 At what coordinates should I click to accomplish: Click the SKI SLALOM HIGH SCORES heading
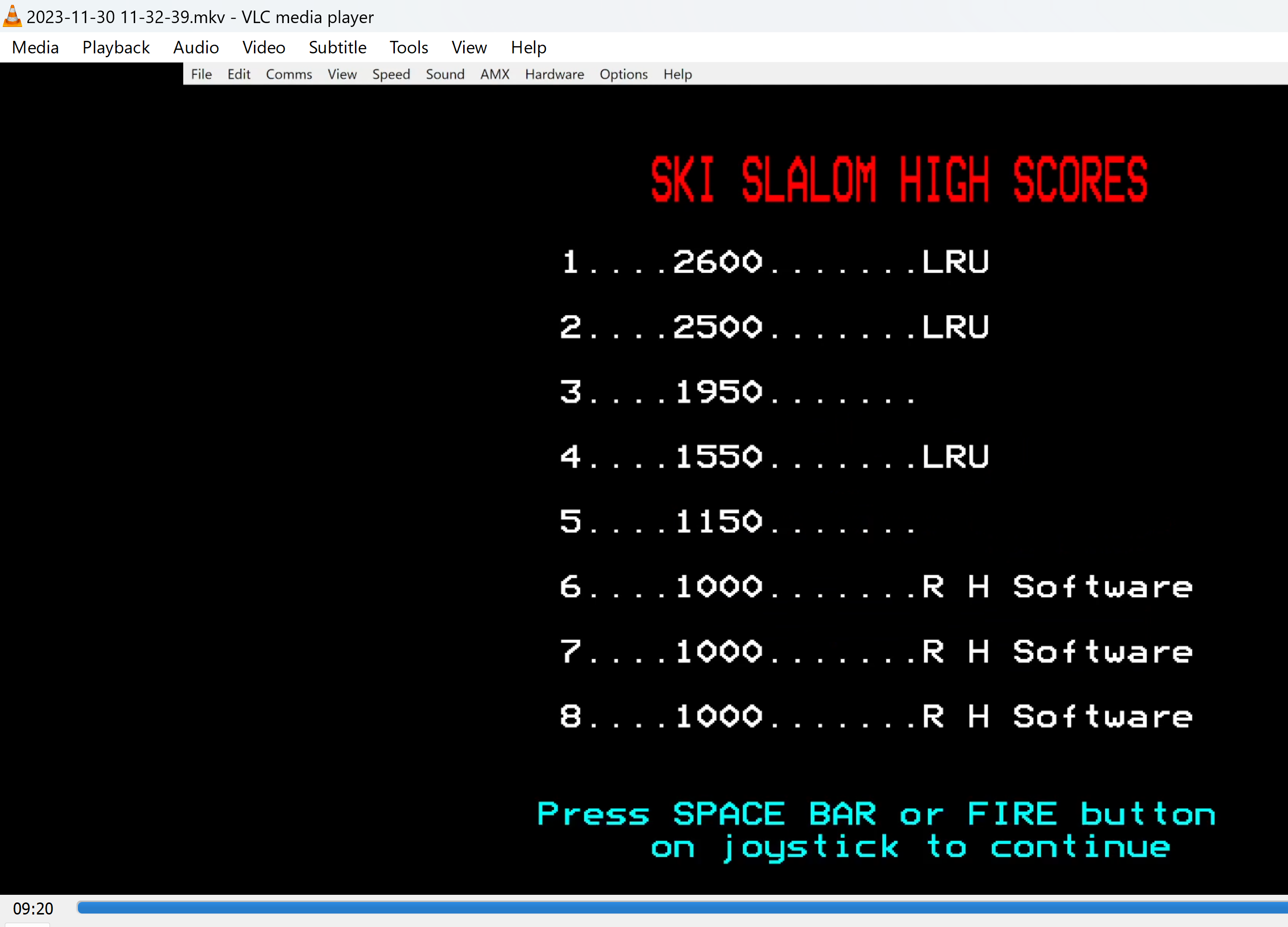pos(899,180)
